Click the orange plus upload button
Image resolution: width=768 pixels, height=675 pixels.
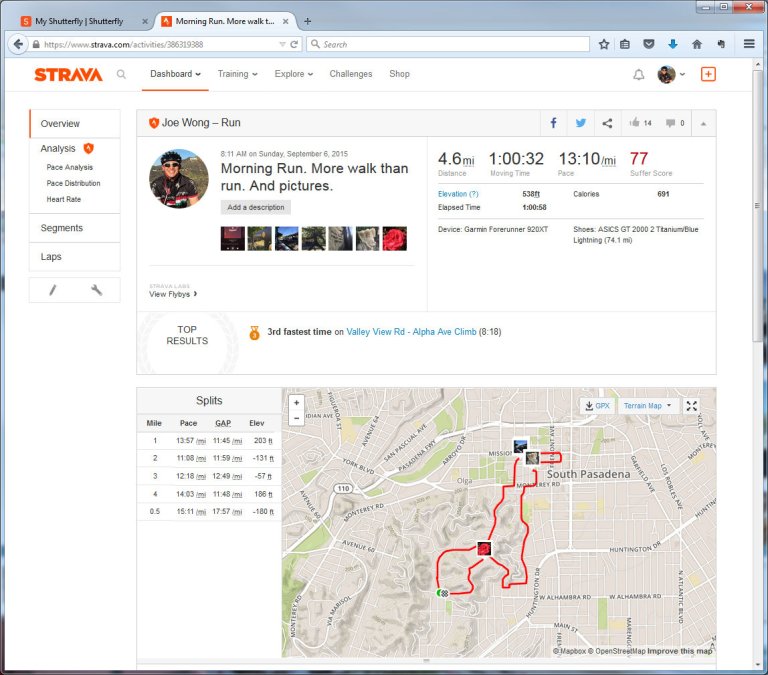pyautogui.click(x=708, y=74)
